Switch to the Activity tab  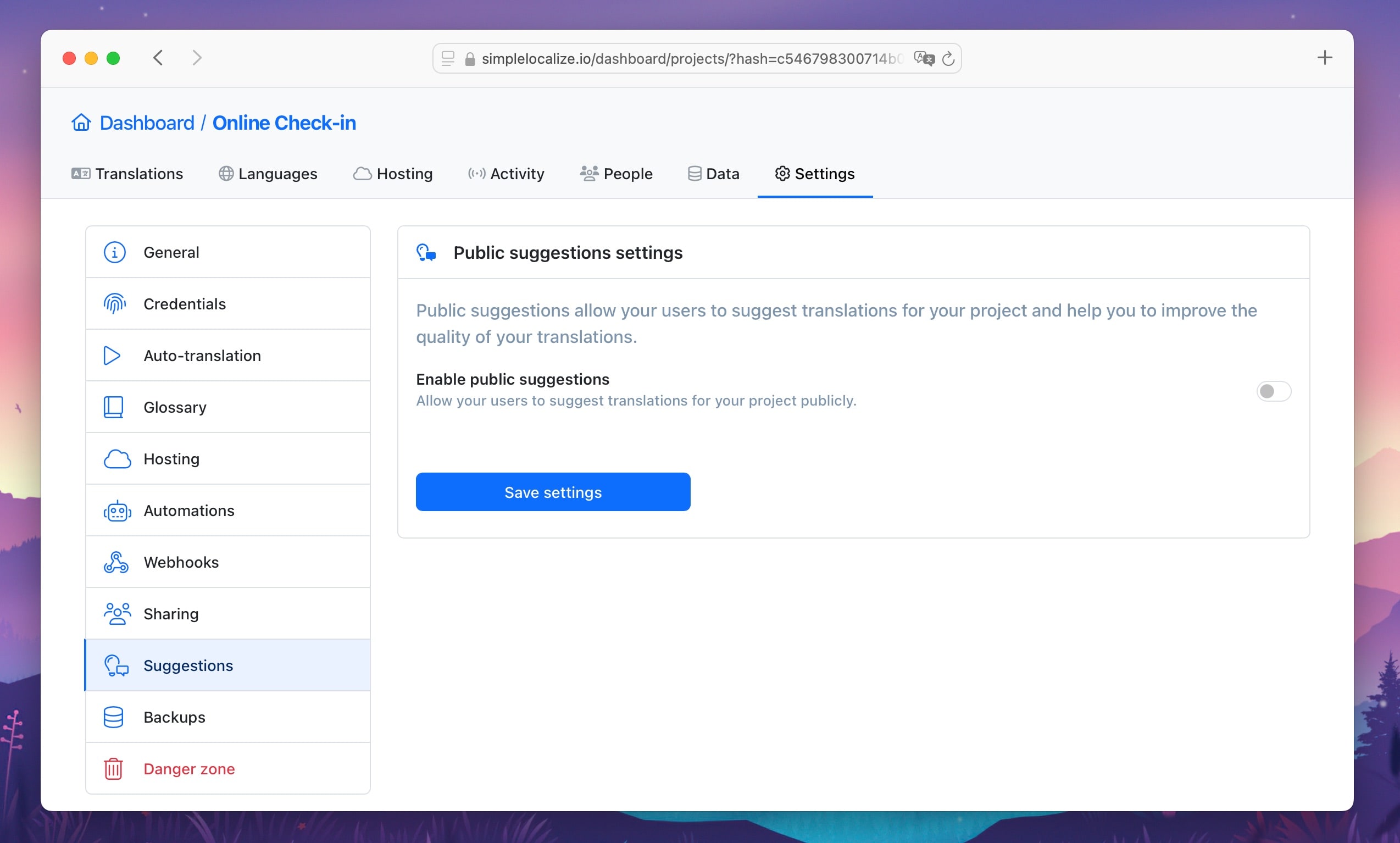[506, 174]
